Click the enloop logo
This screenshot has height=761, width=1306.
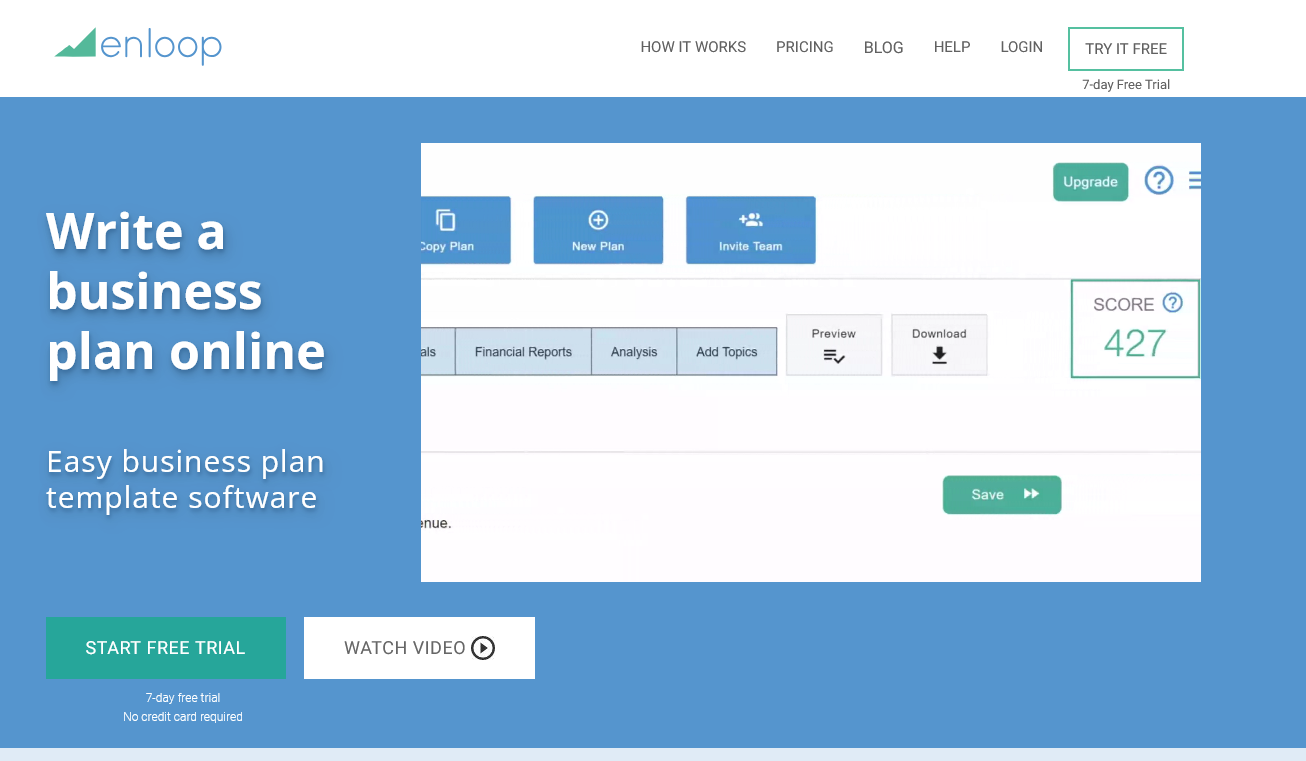pyautogui.click(x=138, y=45)
